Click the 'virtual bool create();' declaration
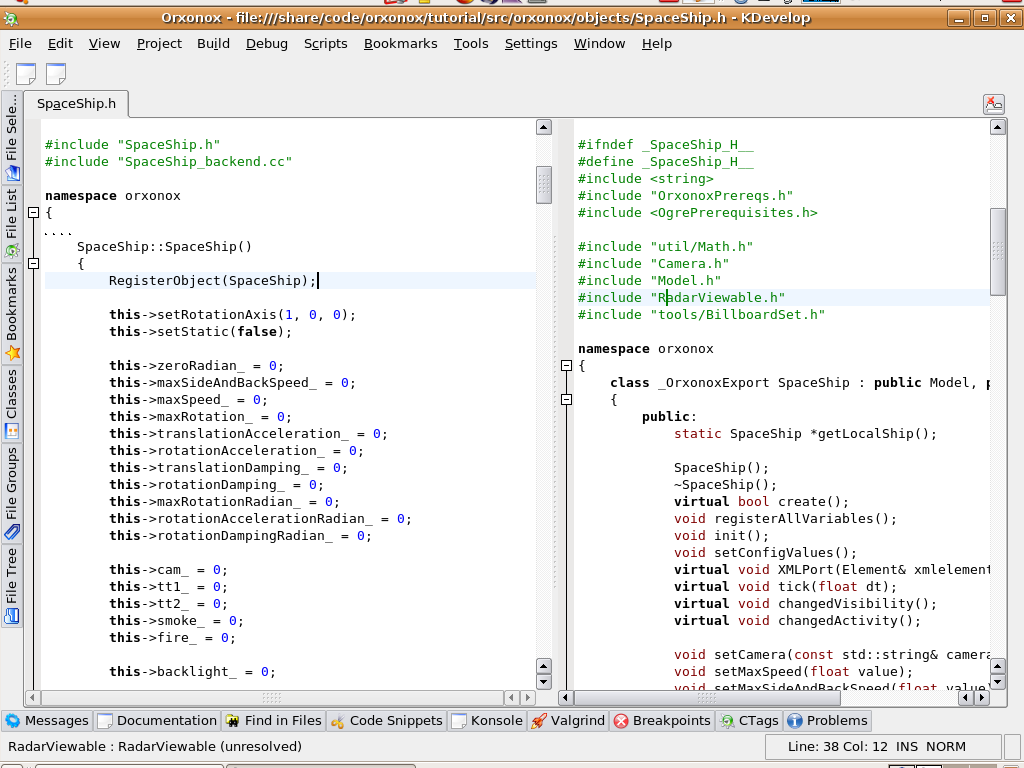This screenshot has width=1024, height=768. [761, 502]
